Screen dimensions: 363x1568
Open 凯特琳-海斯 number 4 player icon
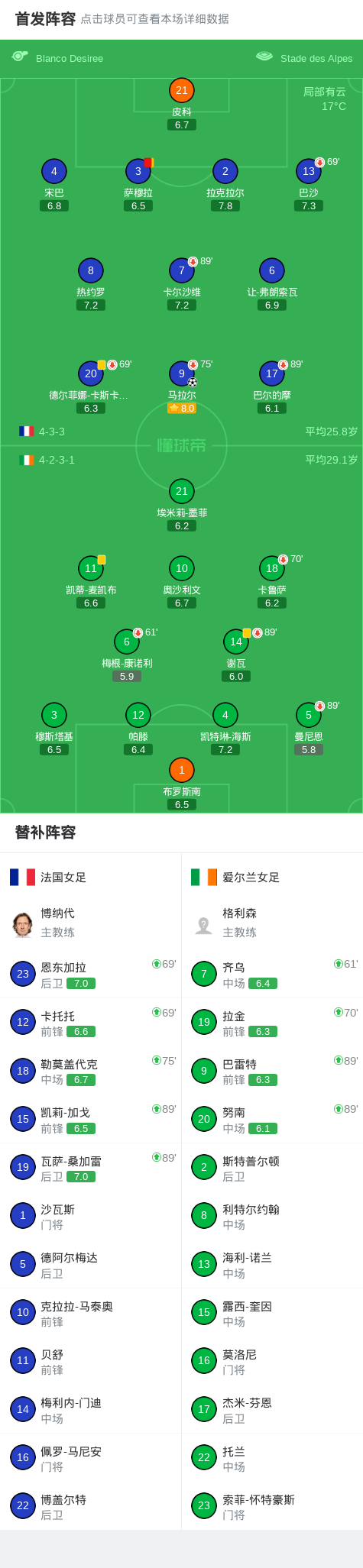pos(225,715)
